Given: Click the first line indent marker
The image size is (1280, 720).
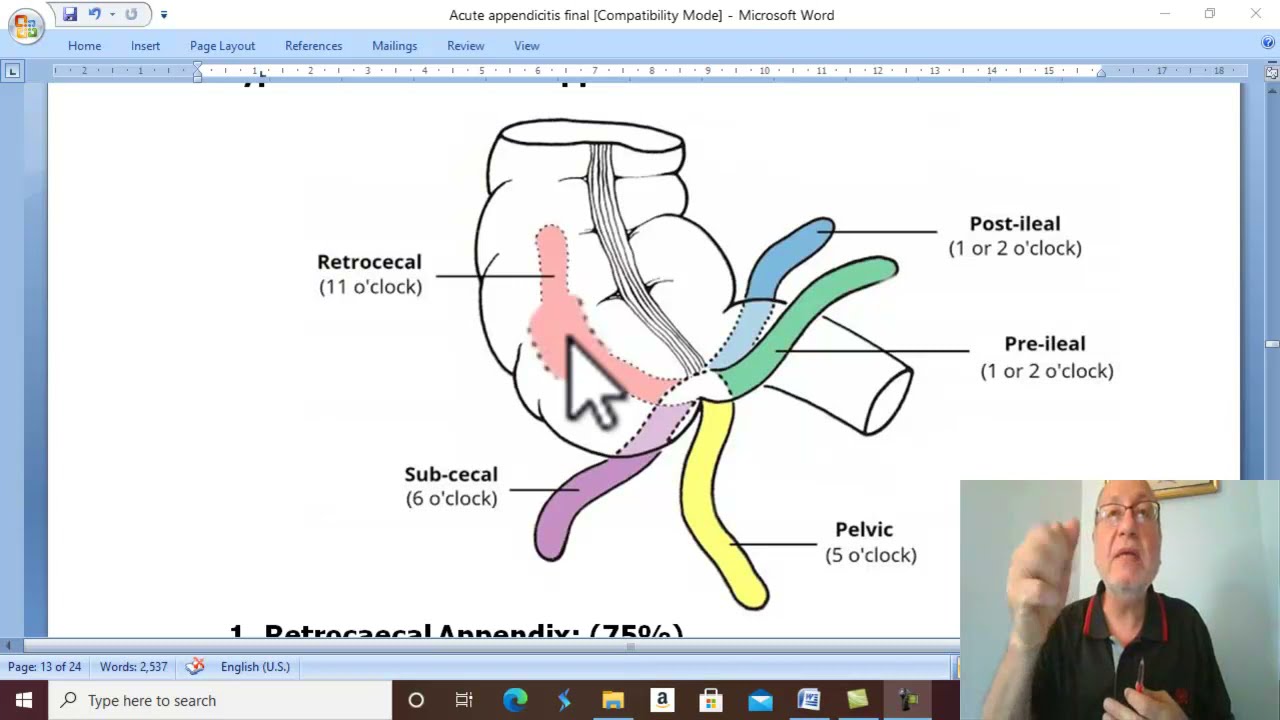Looking at the screenshot, I should (x=197, y=67).
